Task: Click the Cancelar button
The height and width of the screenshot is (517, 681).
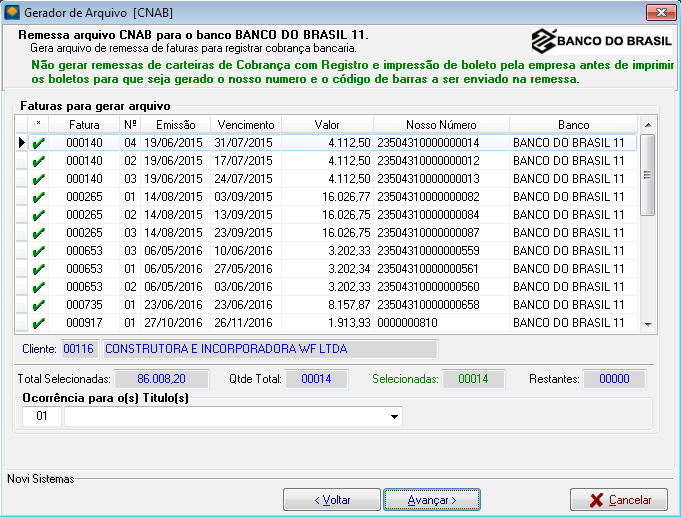Action: 619,500
